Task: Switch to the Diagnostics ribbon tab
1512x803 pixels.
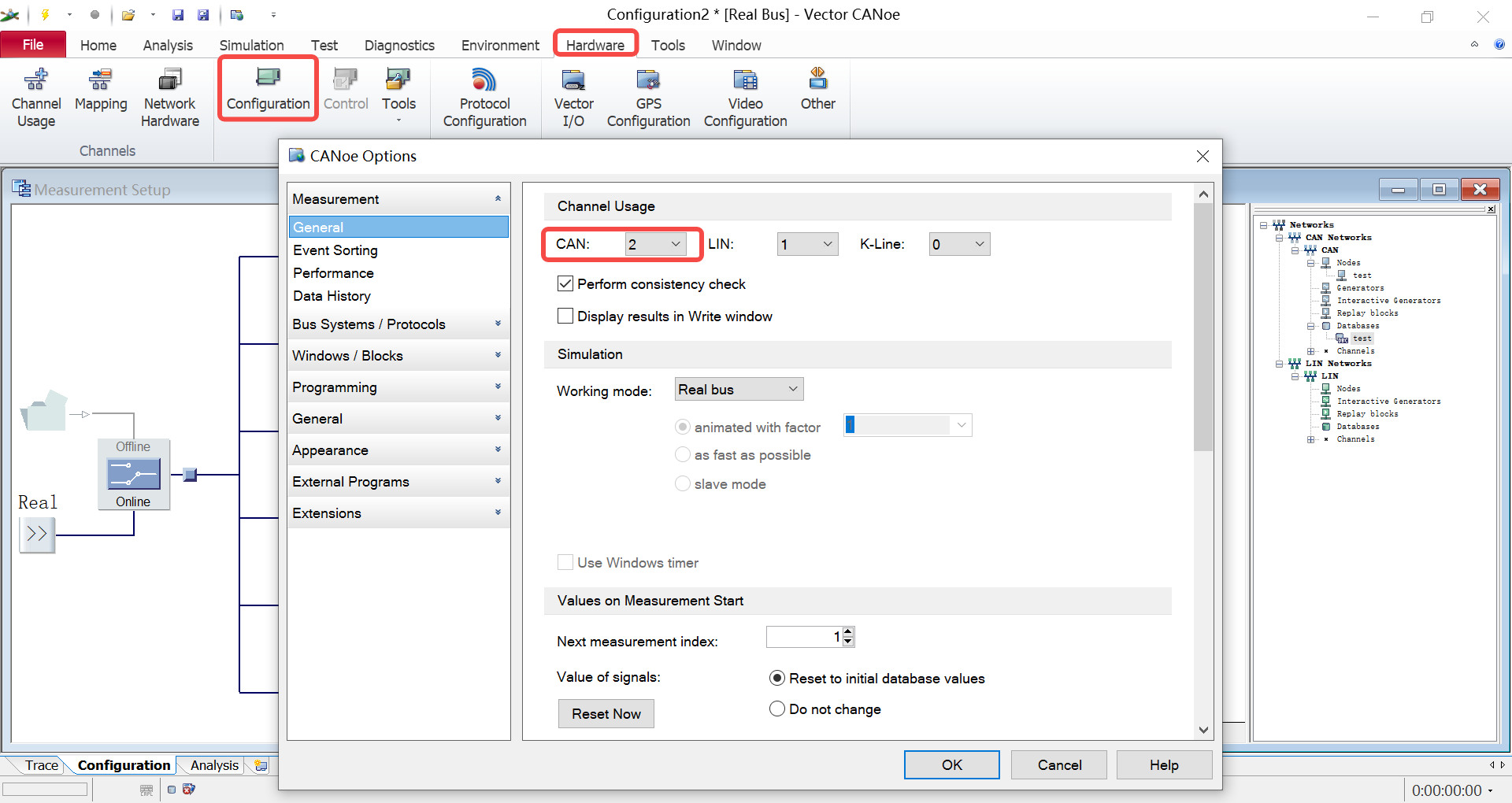Action: [399, 45]
